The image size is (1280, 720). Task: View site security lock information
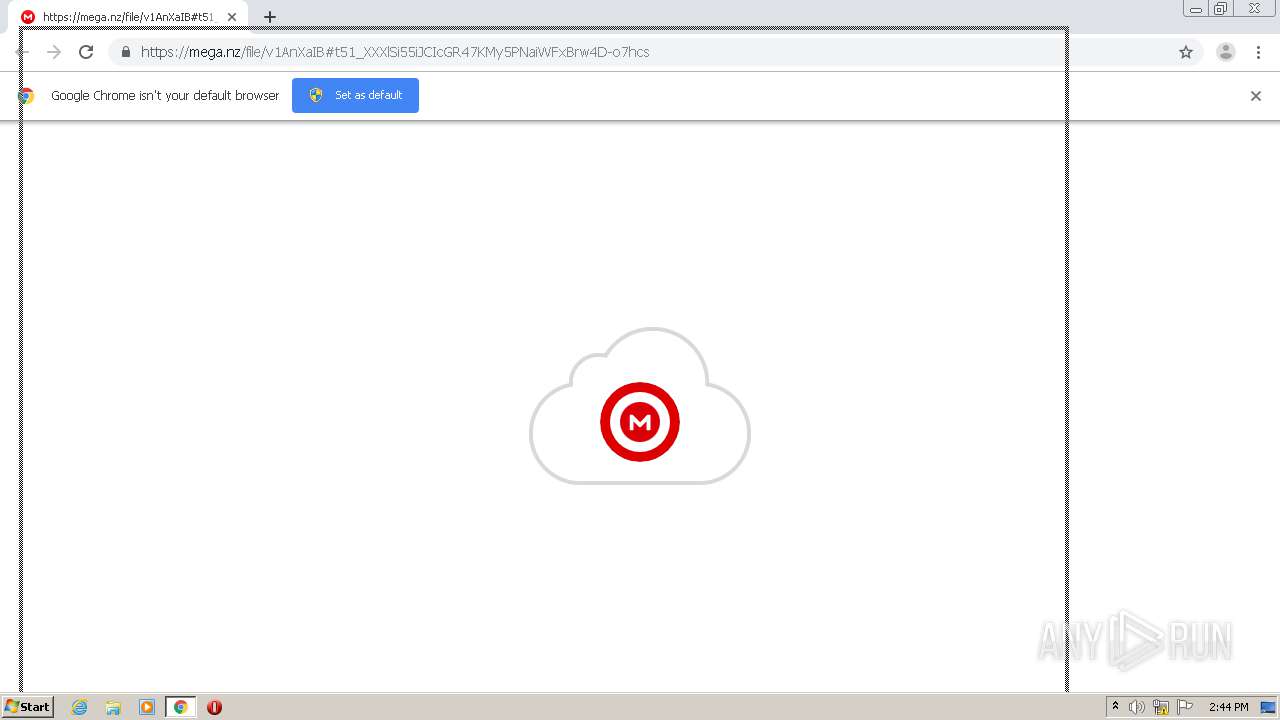coord(126,52)
